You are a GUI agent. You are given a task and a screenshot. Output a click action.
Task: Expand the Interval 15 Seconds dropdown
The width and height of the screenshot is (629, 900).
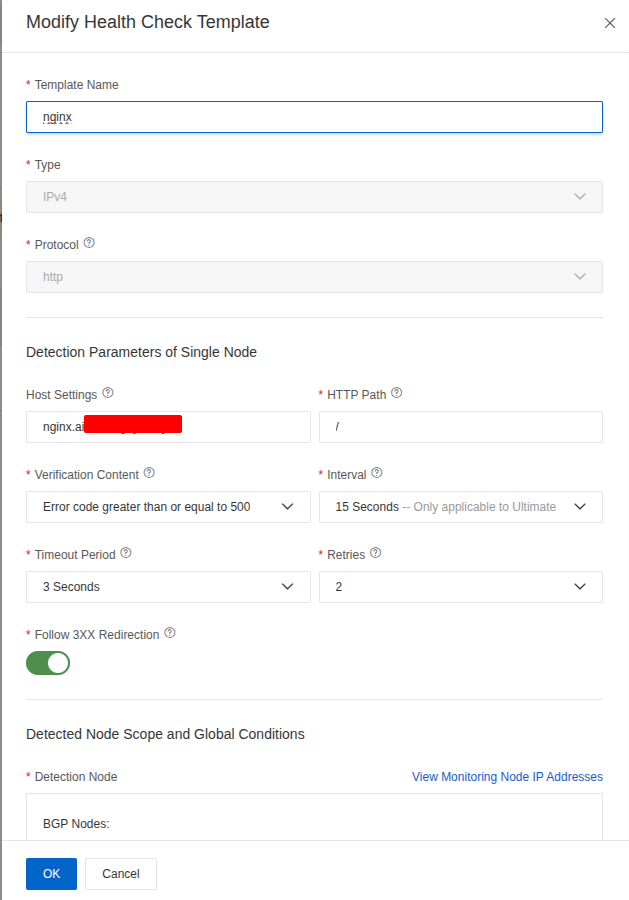pos(460,507)
